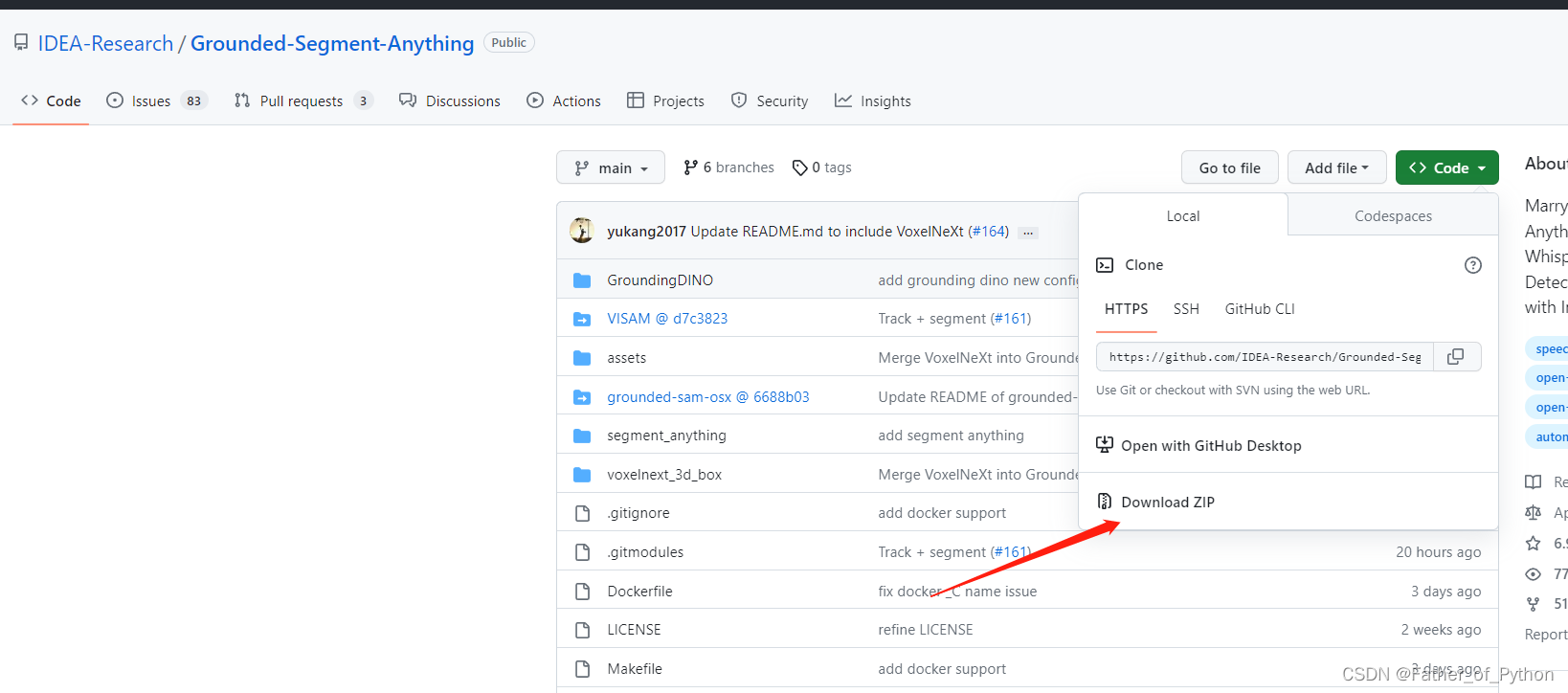Click the license scale icon in the About sidebar
Screen dimensions: 1568x693
point(1534,513)
